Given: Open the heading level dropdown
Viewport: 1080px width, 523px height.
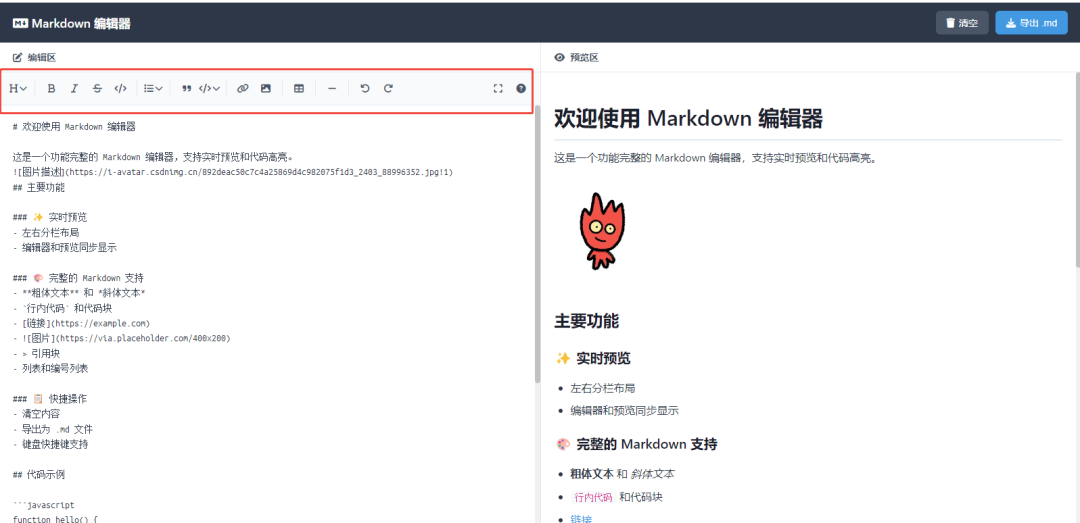Looking at the screenshot, I should click(x=18, y=88).
